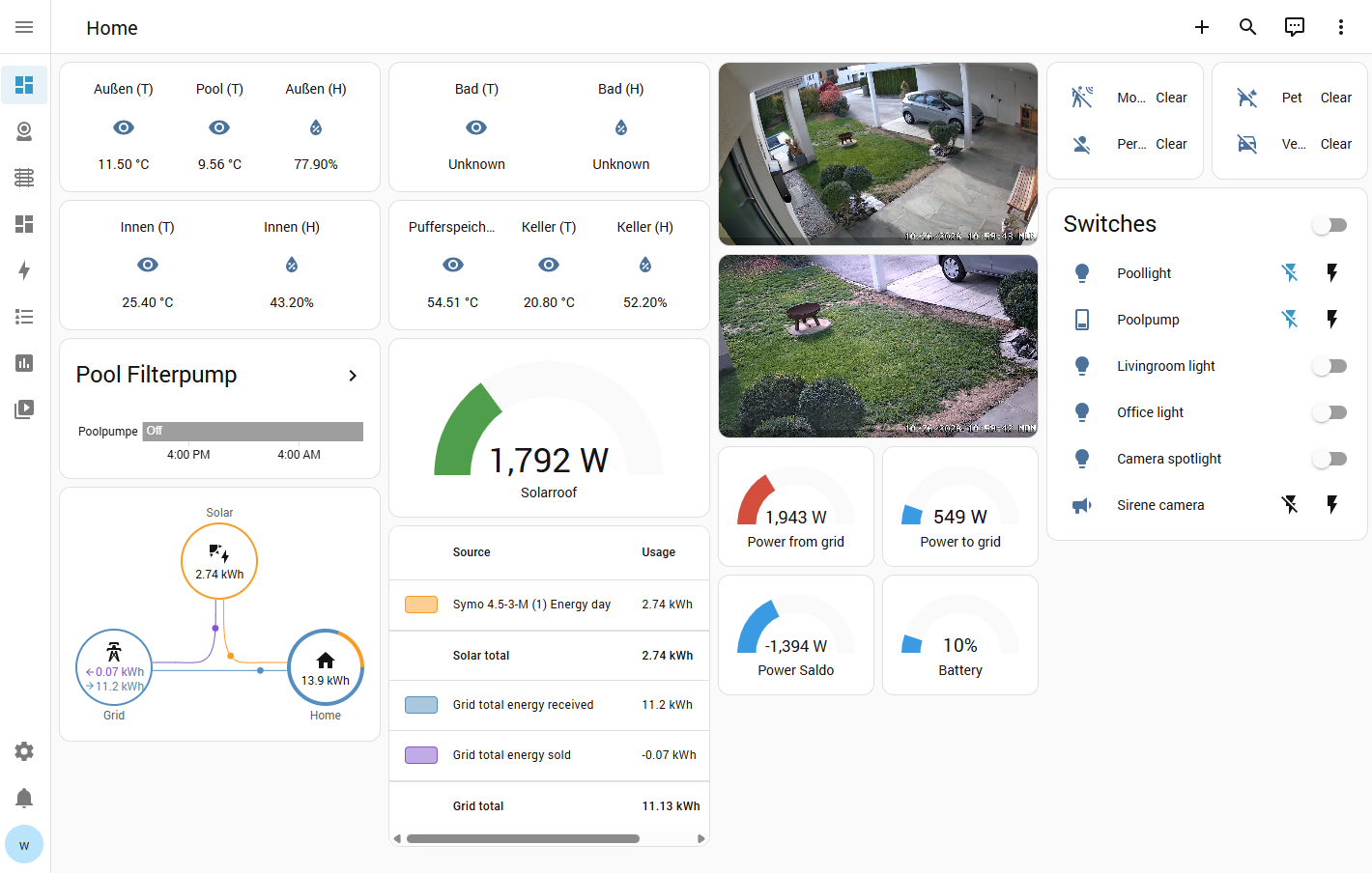Click the Pool (T) eye icon
The width and height of the screenshot is (1372, 873).
coord(219,127)
